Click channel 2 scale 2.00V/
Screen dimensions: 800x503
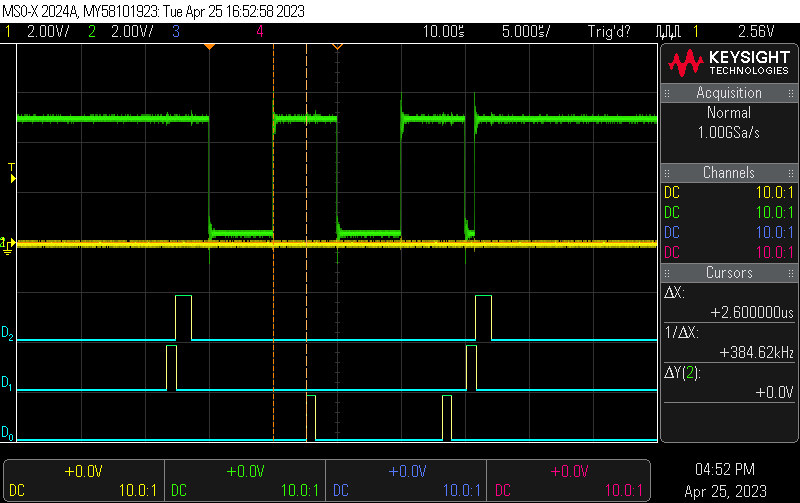(132, 32)
